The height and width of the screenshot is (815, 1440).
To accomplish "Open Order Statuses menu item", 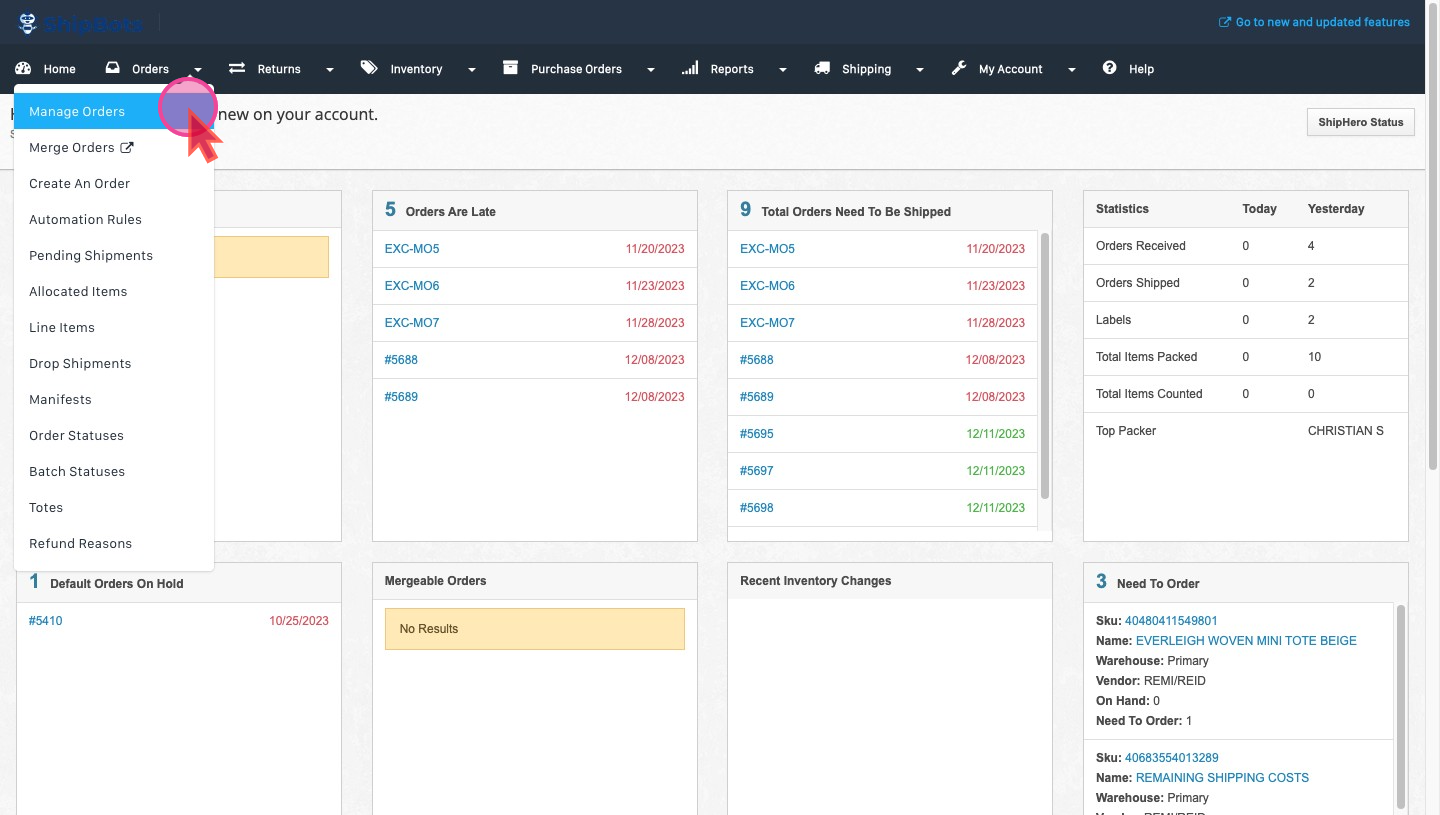I will coord(114,435).
